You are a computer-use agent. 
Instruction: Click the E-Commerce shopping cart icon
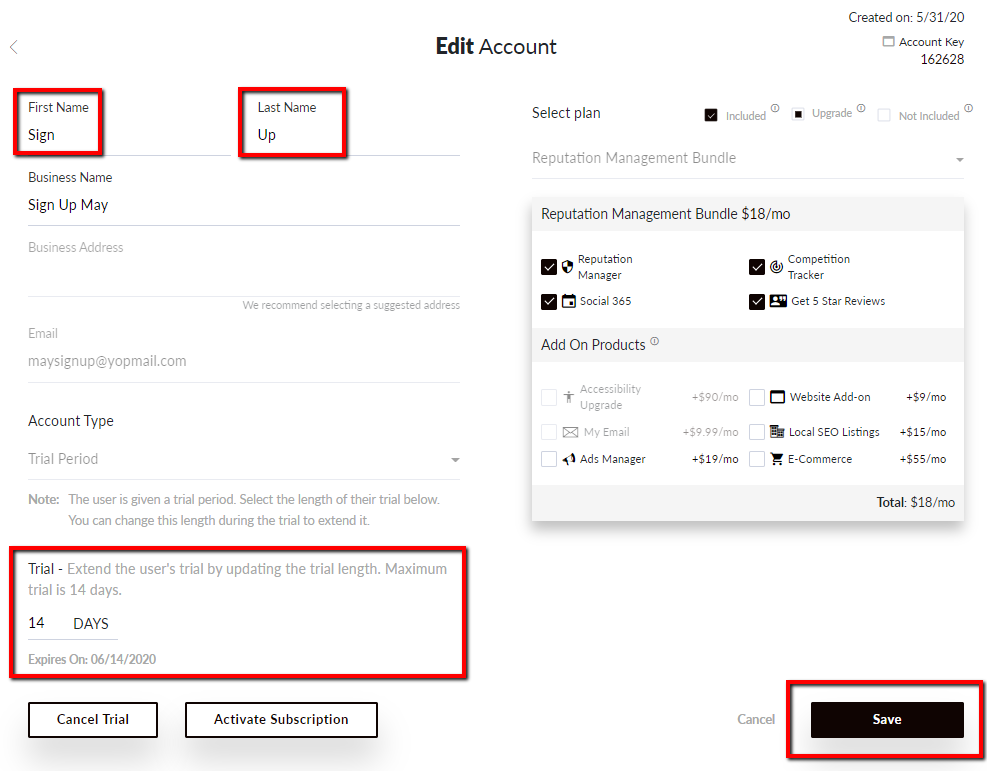777,459
